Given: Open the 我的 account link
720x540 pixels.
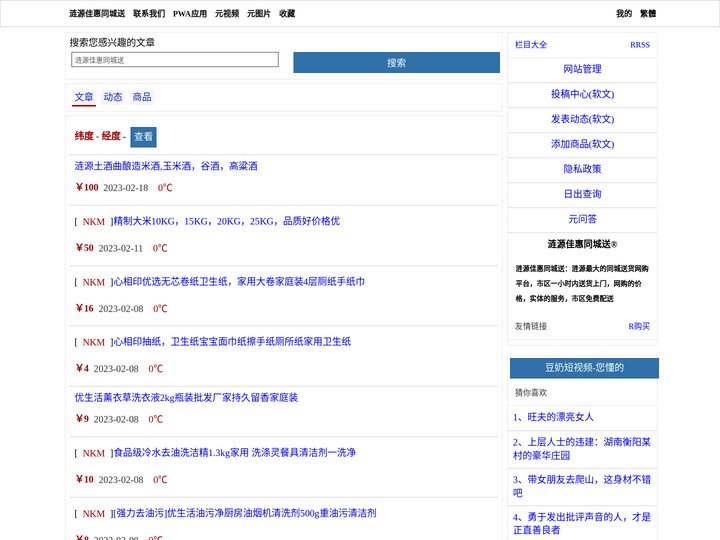Looking at the screenshot, I should (624, 13).
